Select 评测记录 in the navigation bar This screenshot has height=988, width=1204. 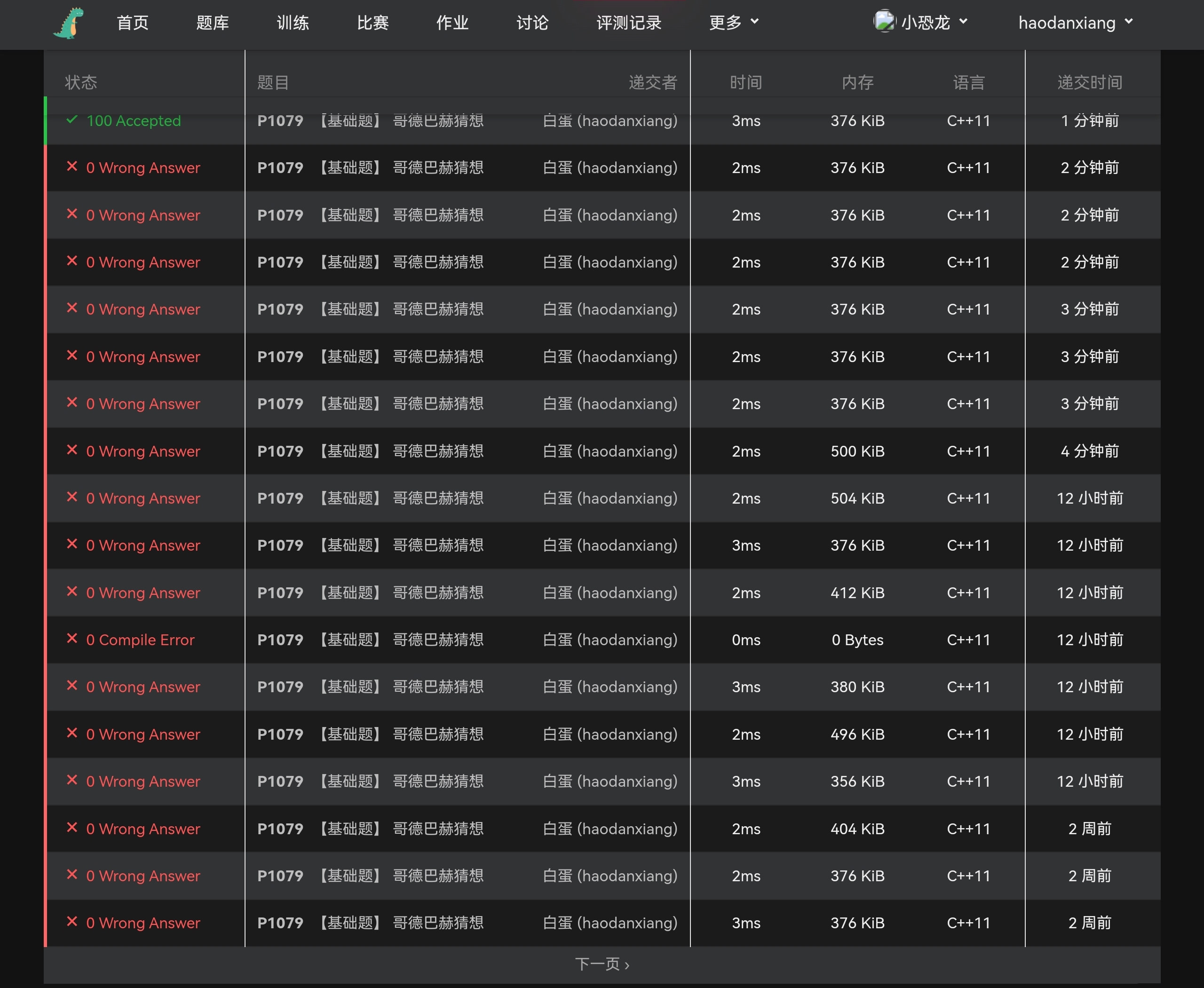(629, 23)
